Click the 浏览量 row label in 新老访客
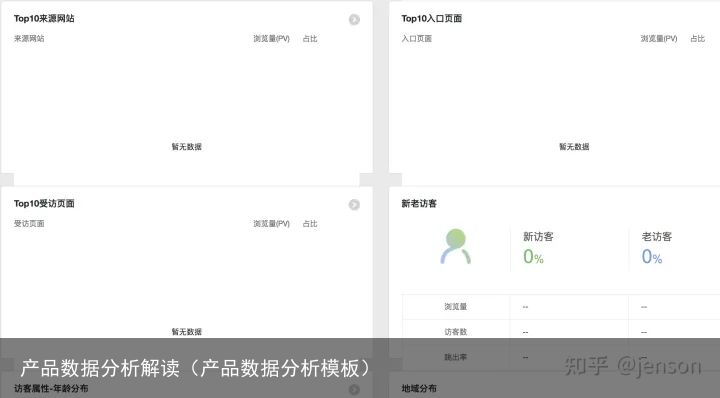Viewport: 720px width, 398px height. pos(456,307)
